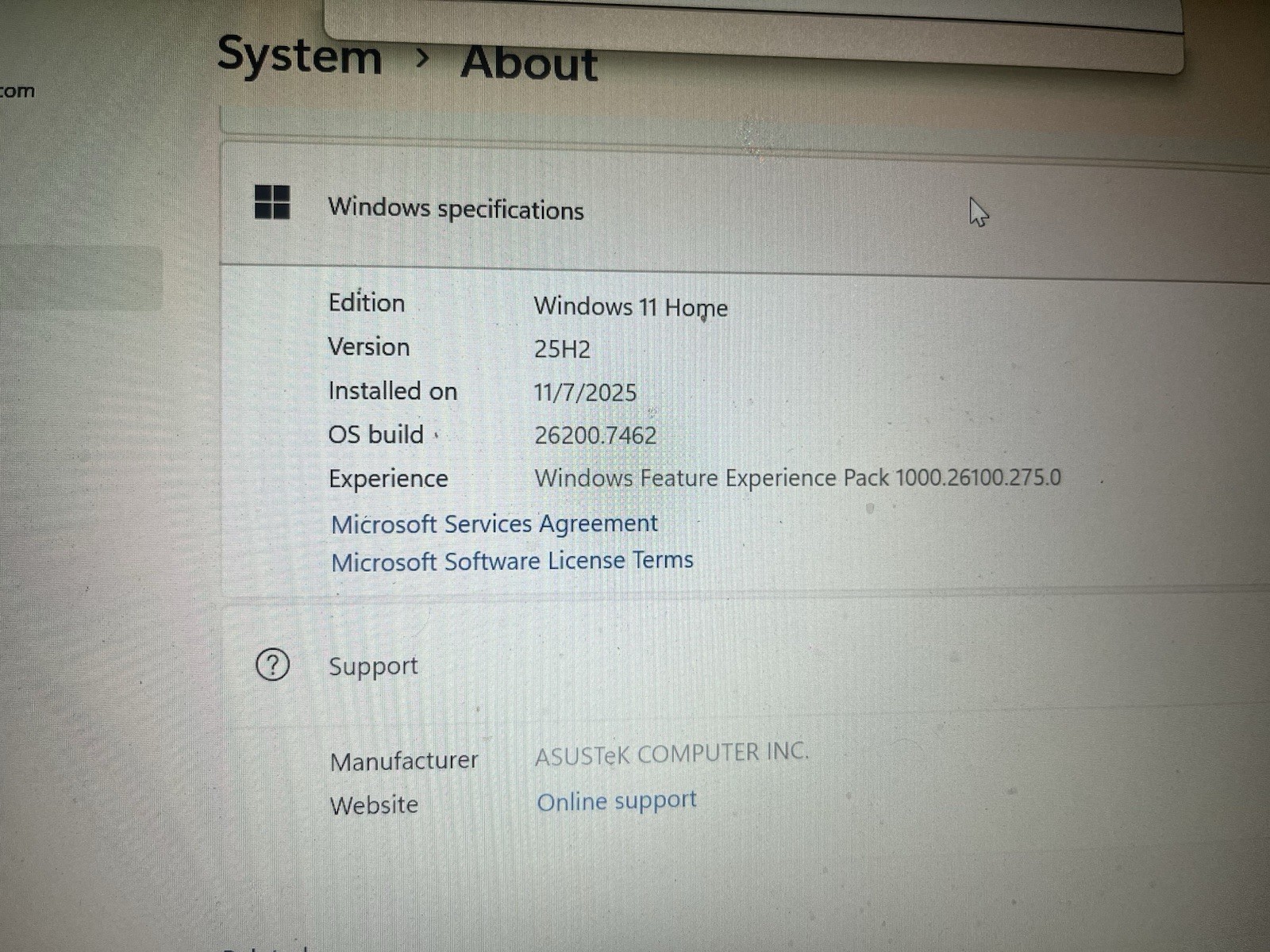Click the Manufacturer label
The height and width of the screenshot is (952, 1270).
[x=404, y=762]
